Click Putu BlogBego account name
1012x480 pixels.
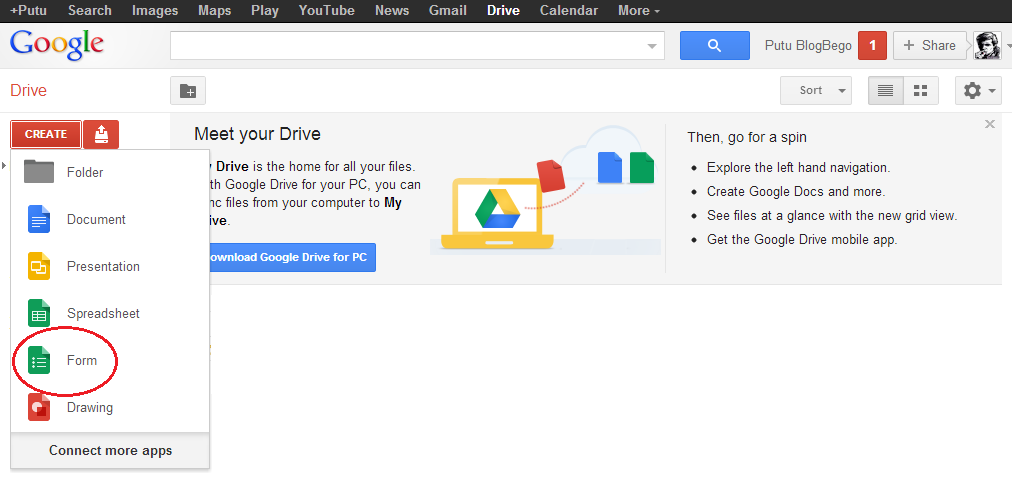click(x=808, y=45)
